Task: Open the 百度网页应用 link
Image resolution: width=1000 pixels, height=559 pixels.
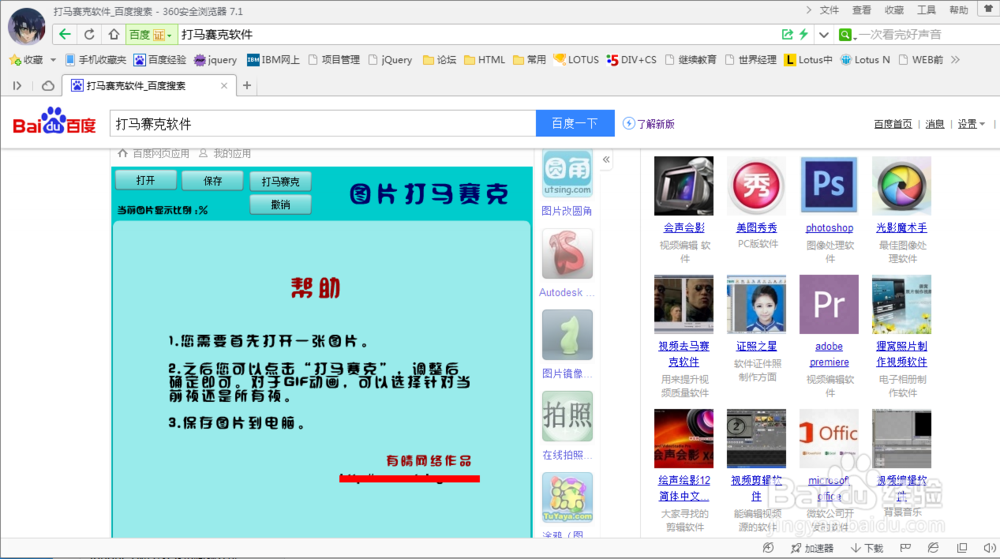Action: 154,154
